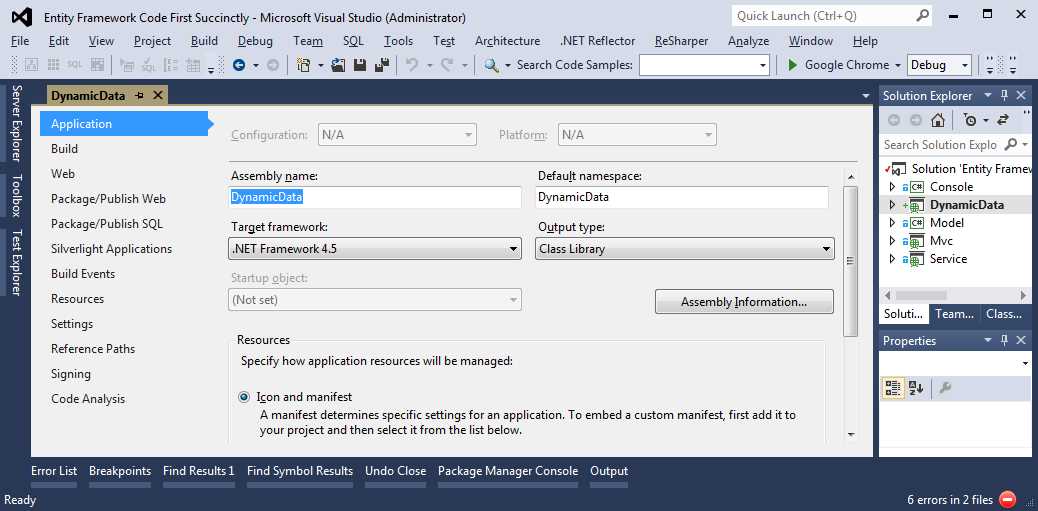1038x511 pixels.
Task: Click the Search Solution Explorer box
Action: (x=940, y=144)
